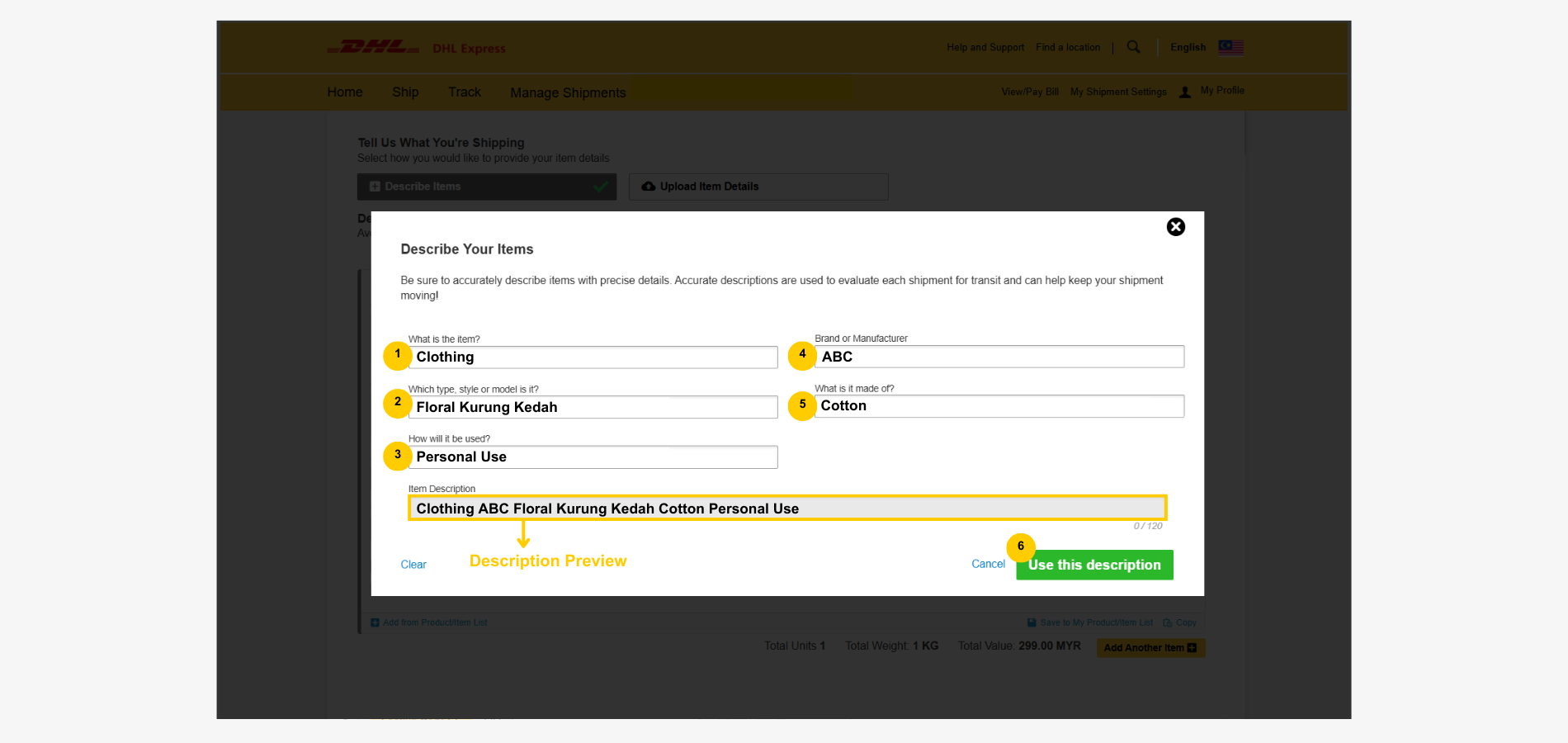The height and width of the screenshot is (743, 1568).
Task: Select the Upload Item Details tab
Action: click(758, 187)
